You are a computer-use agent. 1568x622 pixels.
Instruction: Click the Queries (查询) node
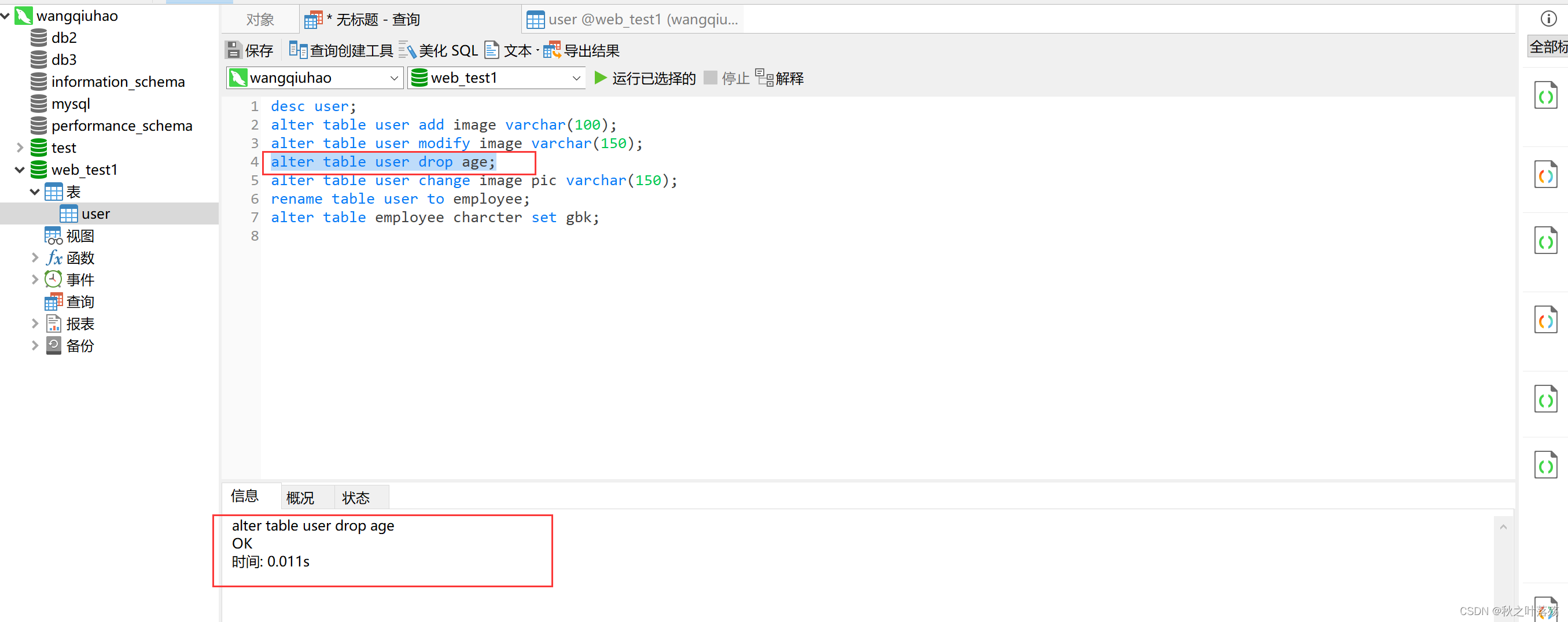pyautogui.click(x=69, y=301)
